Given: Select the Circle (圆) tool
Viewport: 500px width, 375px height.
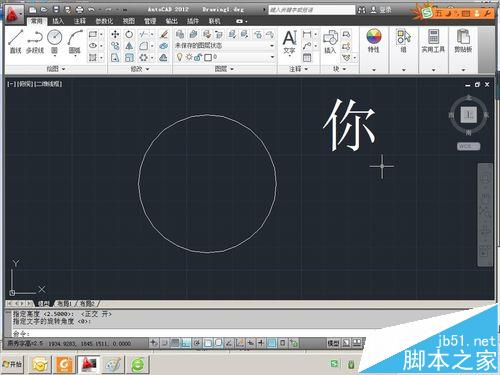Looking at the screenshot, I should click(54, 41).
